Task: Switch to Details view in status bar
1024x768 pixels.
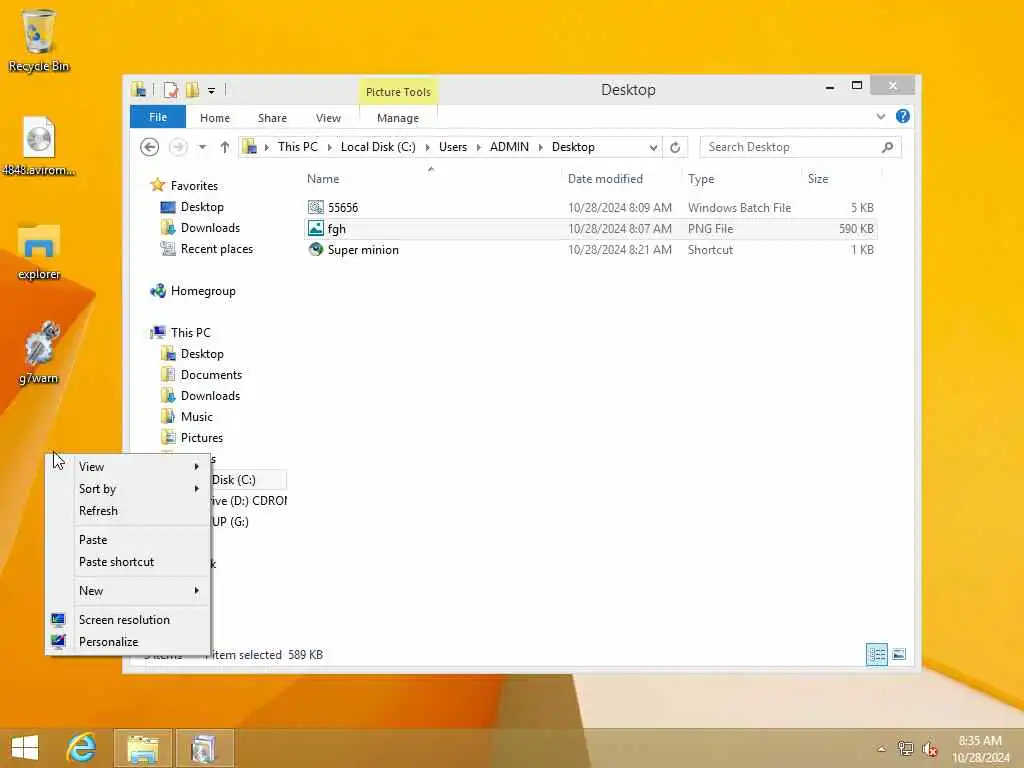Action: (x=876, y=654)
